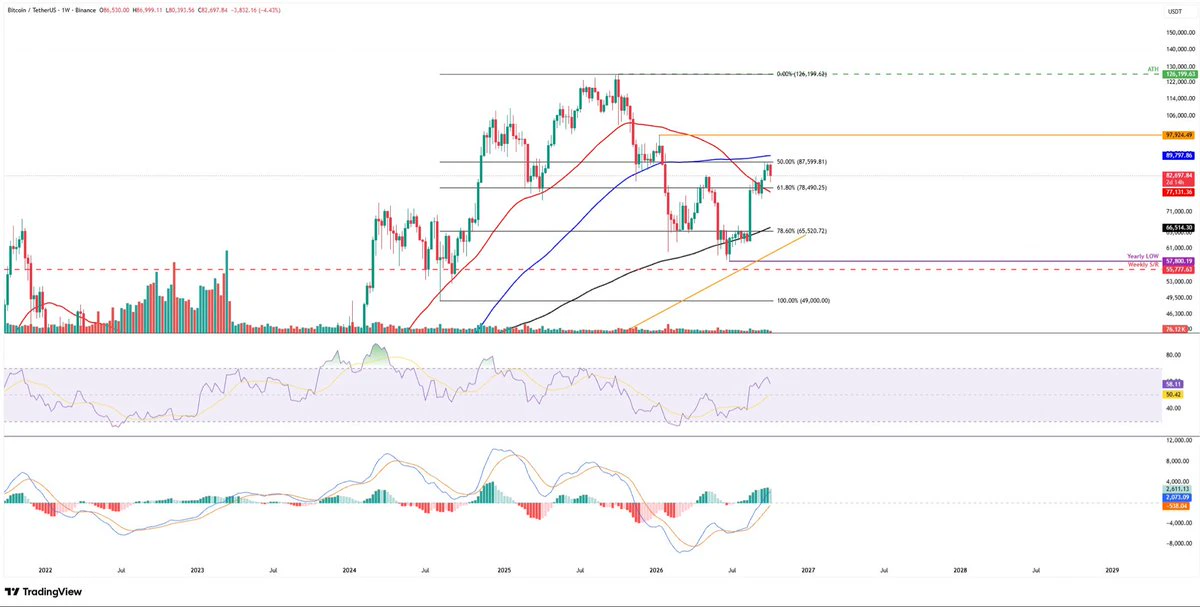This screenshot has height=607, width=1200.
Task: Open the USDT currency selector
Action: click(x=1173, y=10)
